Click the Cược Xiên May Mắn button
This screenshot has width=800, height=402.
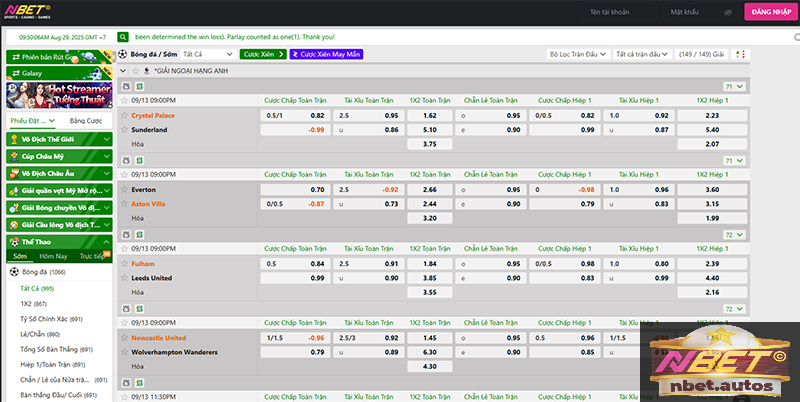326,53
